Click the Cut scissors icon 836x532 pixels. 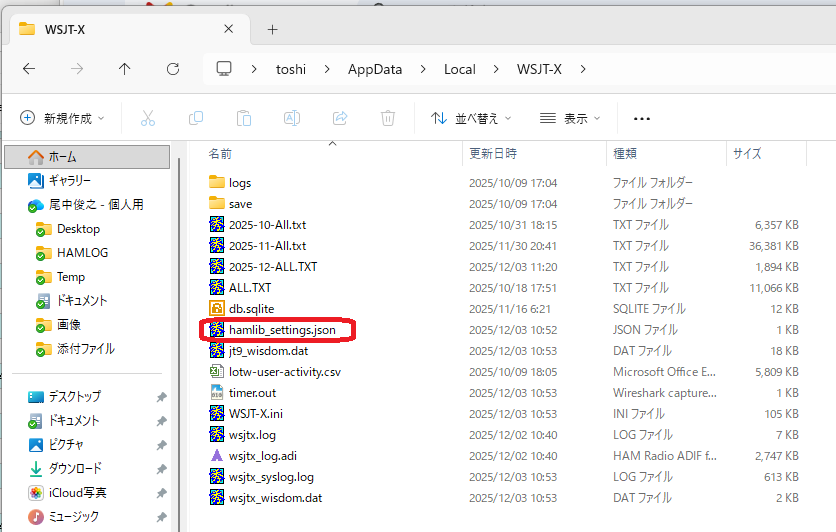(148, 118)
